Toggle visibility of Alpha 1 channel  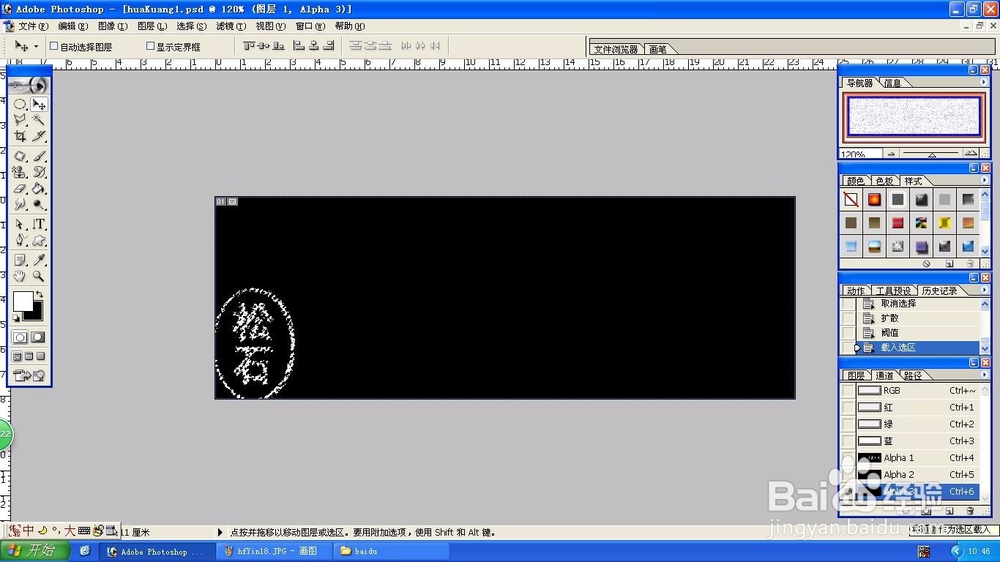click(x=848, y=458)
